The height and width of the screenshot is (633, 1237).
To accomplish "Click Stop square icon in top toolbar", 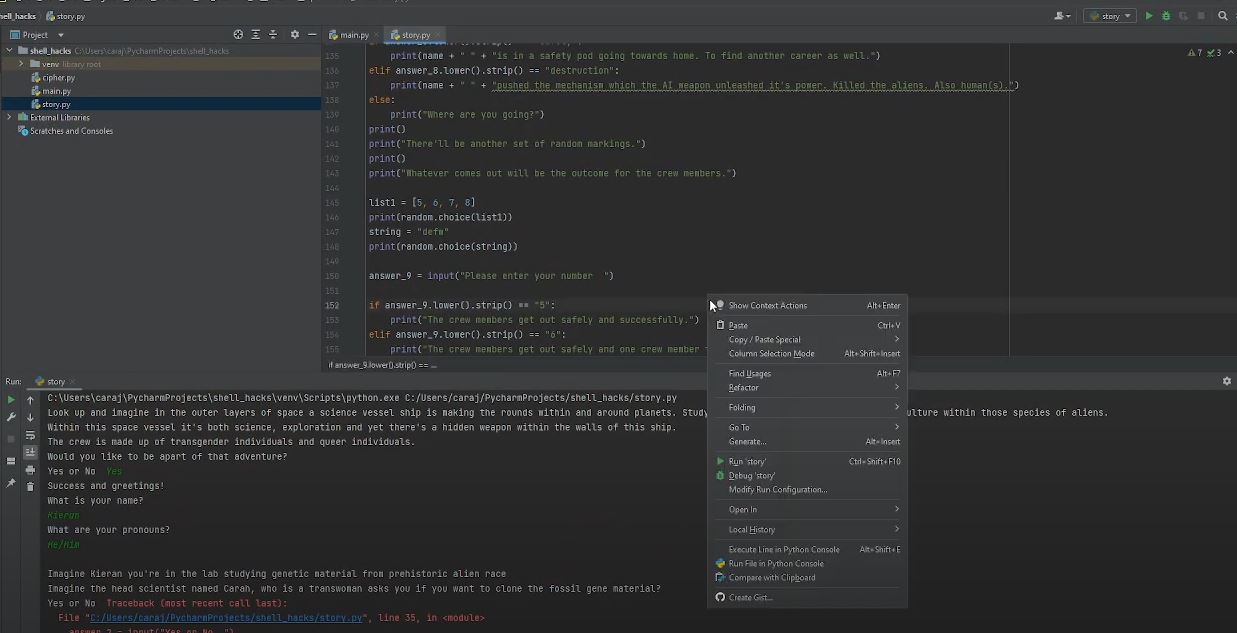I will click(x=1201, y=16).
